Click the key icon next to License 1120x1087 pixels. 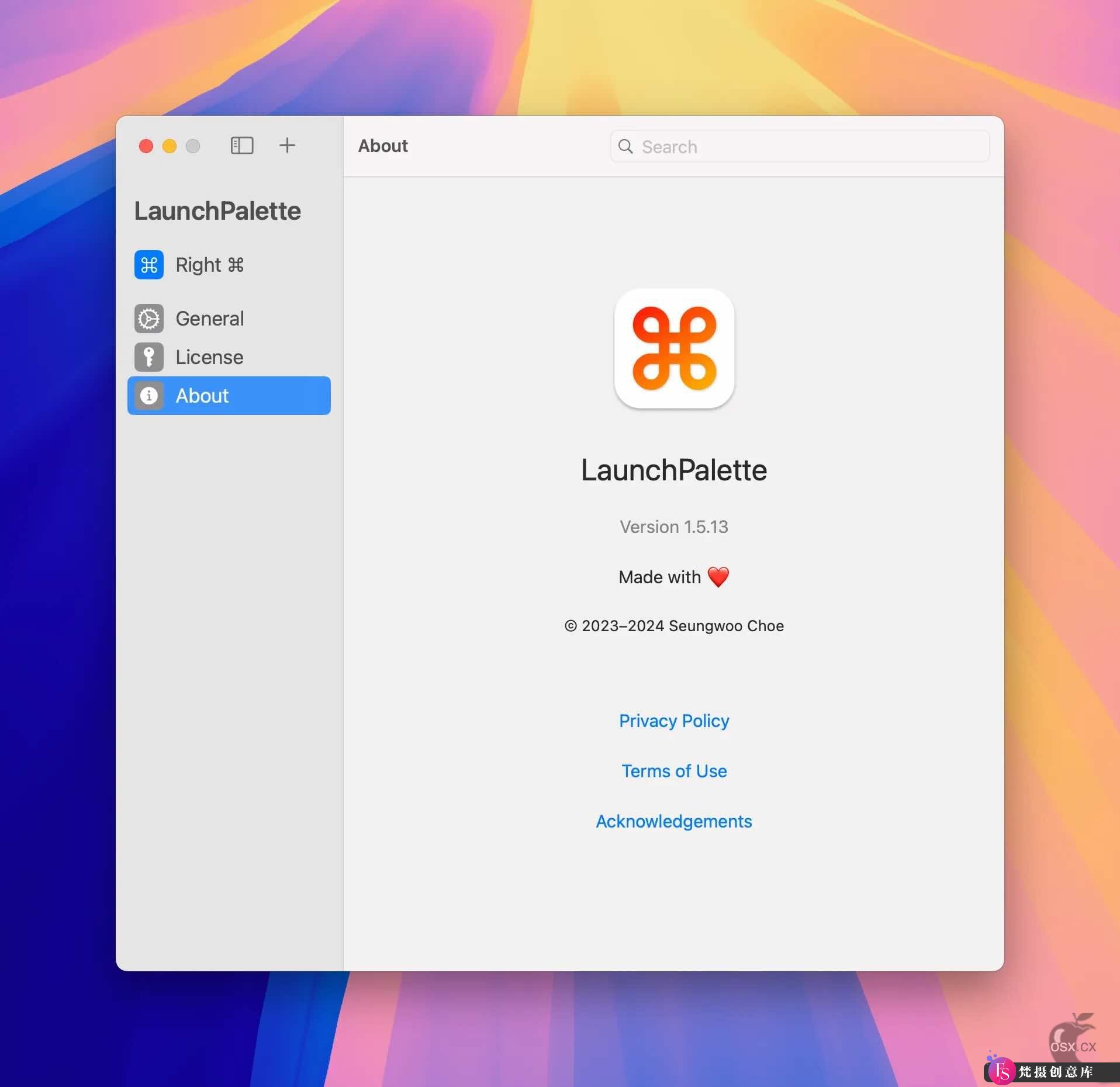[149, 357]
